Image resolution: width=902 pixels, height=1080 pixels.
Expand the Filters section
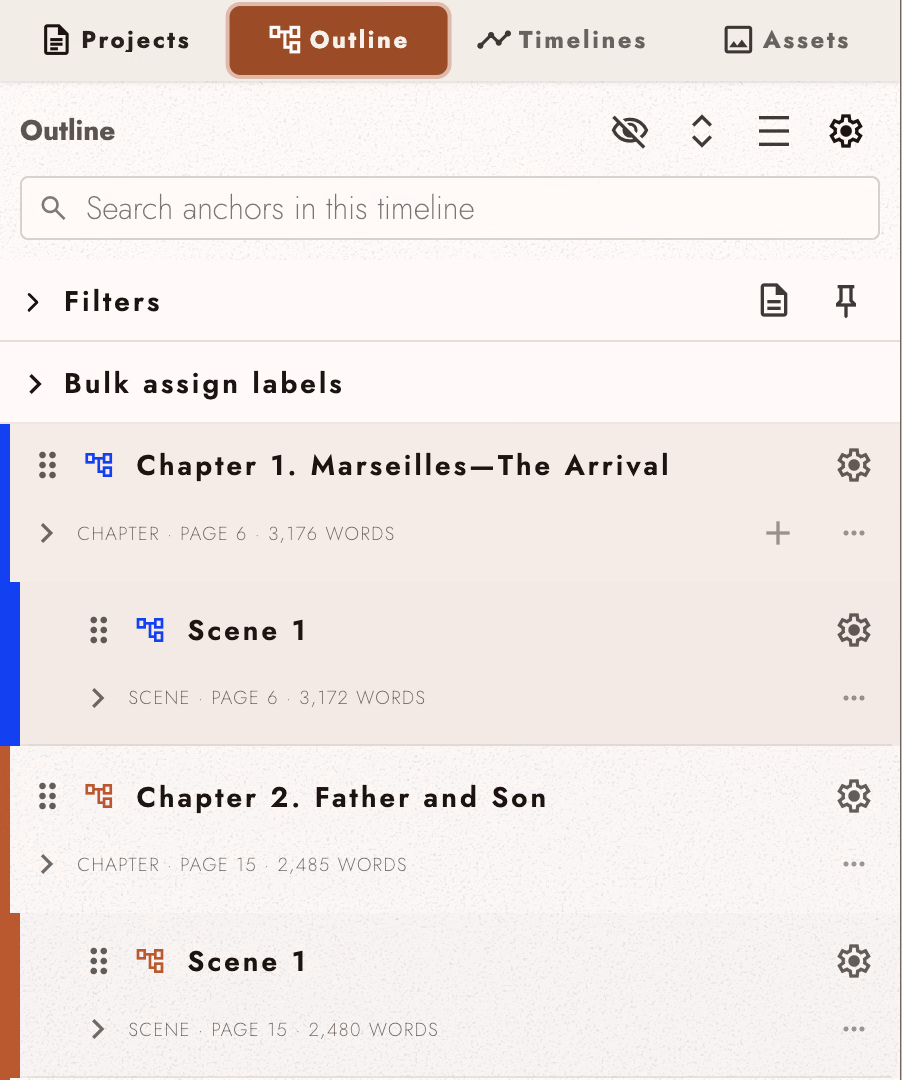point(32,302)
